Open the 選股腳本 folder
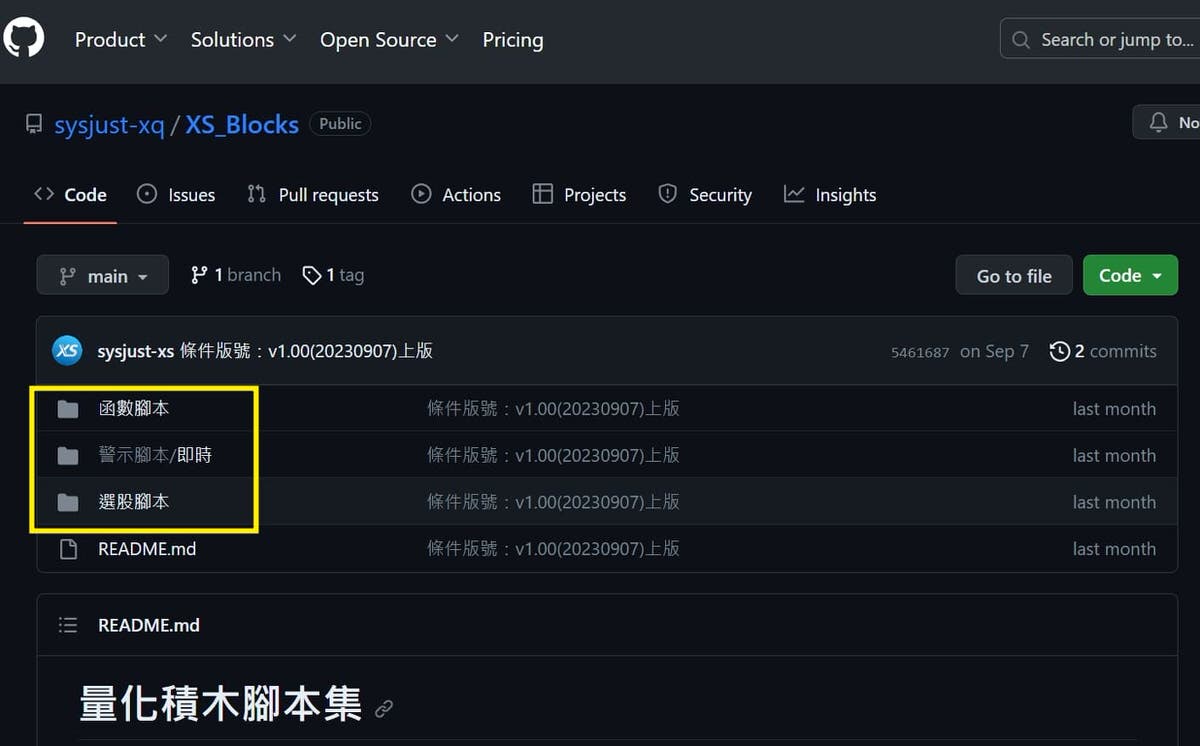1200x746 pixels. 134,502
